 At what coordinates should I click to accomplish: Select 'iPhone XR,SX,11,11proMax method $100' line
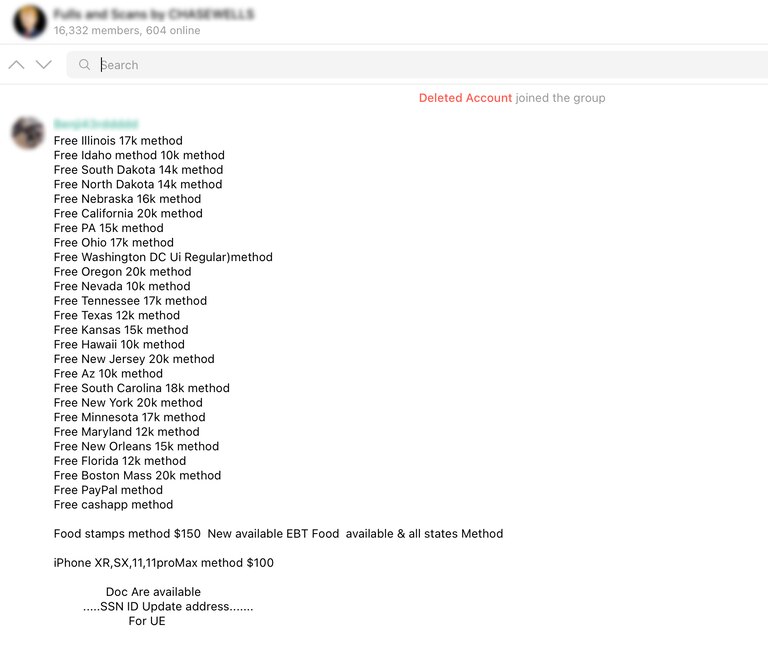click(164, 563)
